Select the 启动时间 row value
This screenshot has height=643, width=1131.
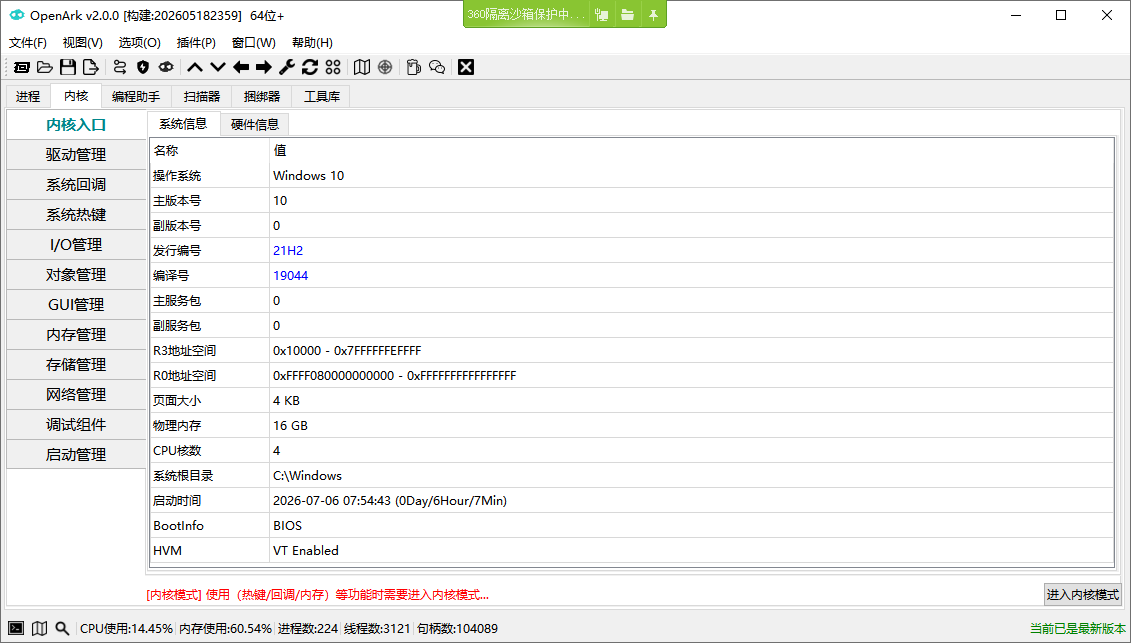pos(390,501)
